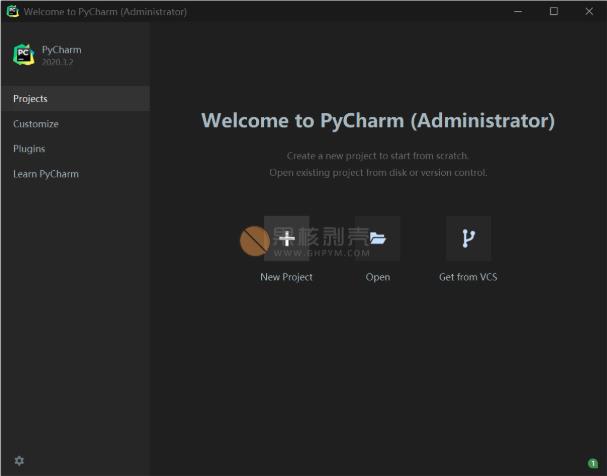The image size is (607, 476).
Task: Minimize the PyCharm welcome window
Action: point(518,12)
